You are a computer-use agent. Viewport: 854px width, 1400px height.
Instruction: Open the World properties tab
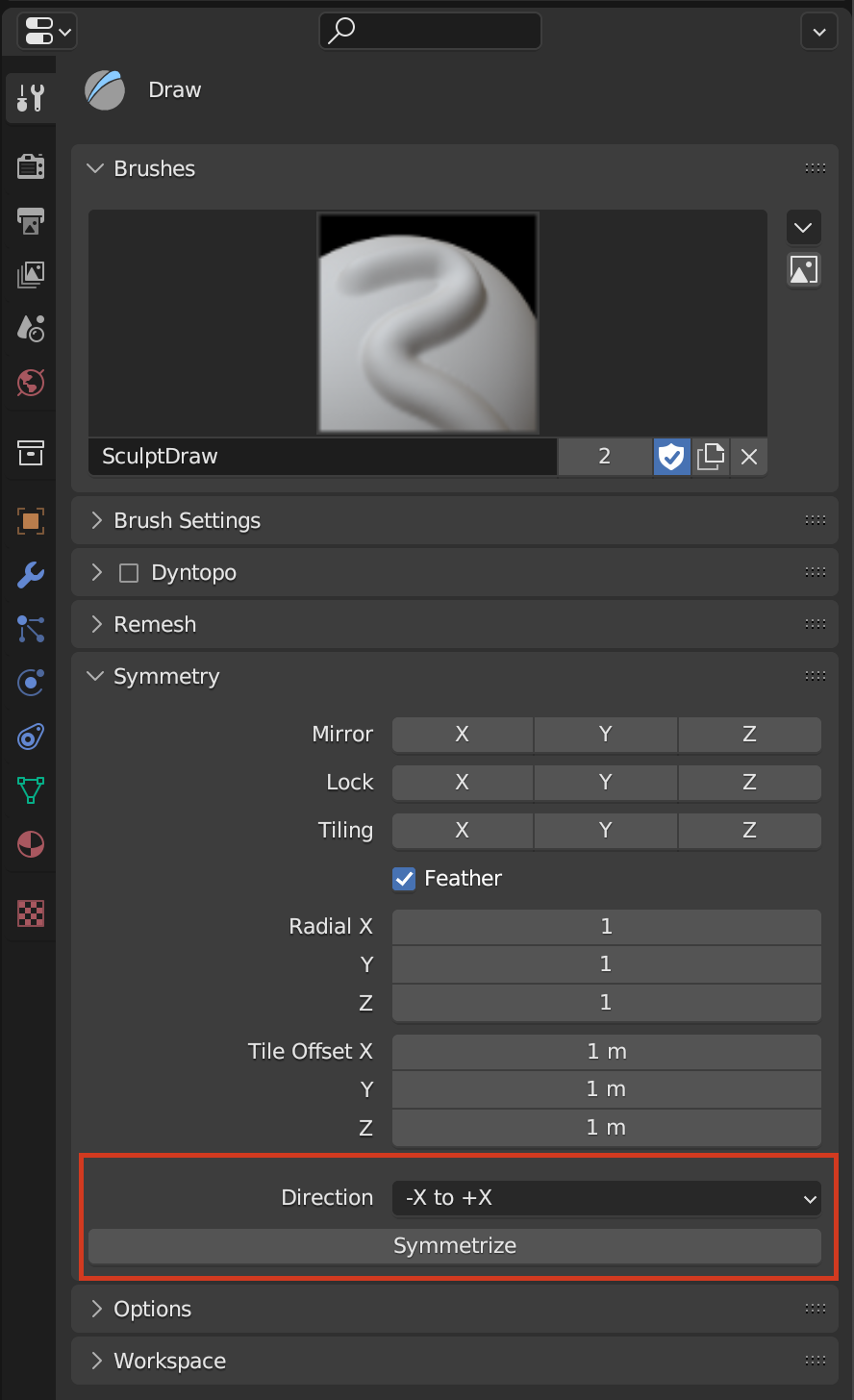[x=30, y=383]
